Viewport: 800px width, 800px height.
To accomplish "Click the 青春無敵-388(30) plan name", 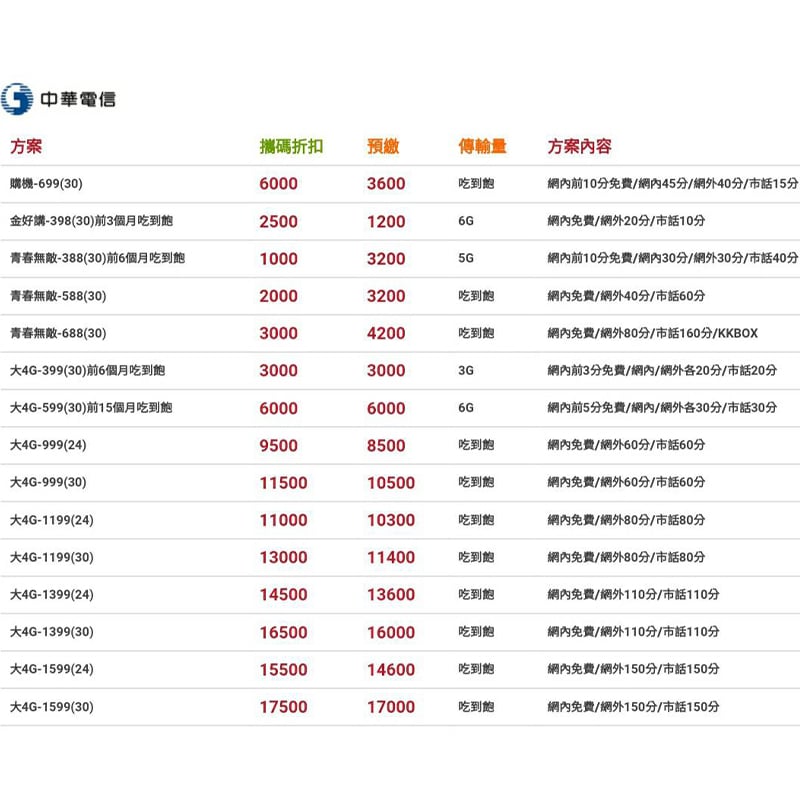I will [x=97, y=258].
